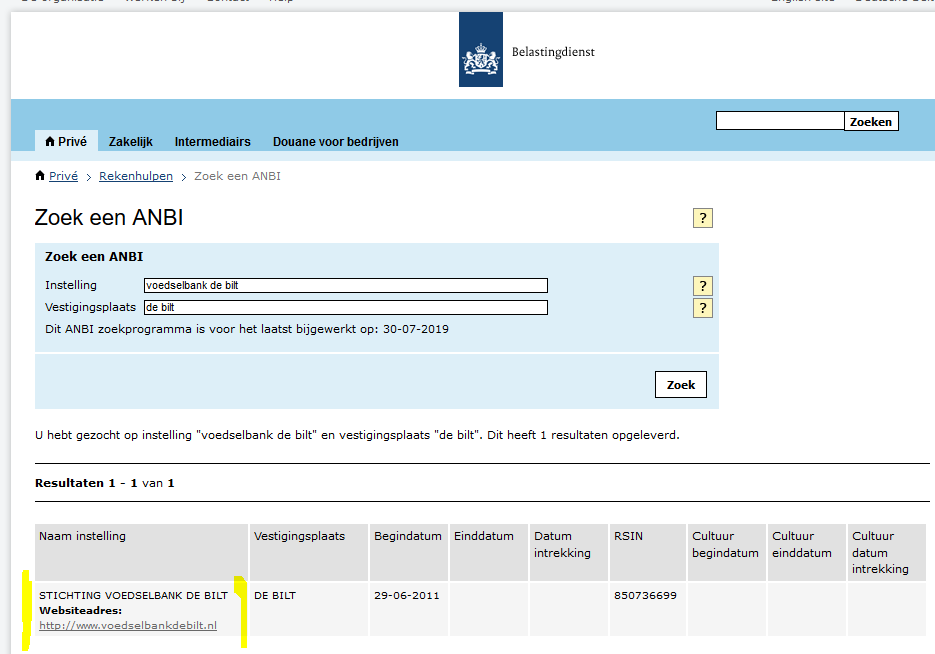The height and width of the screenshot is (654, 935).
Task: Open the Zakelijk tab
Action: point(131,141)
